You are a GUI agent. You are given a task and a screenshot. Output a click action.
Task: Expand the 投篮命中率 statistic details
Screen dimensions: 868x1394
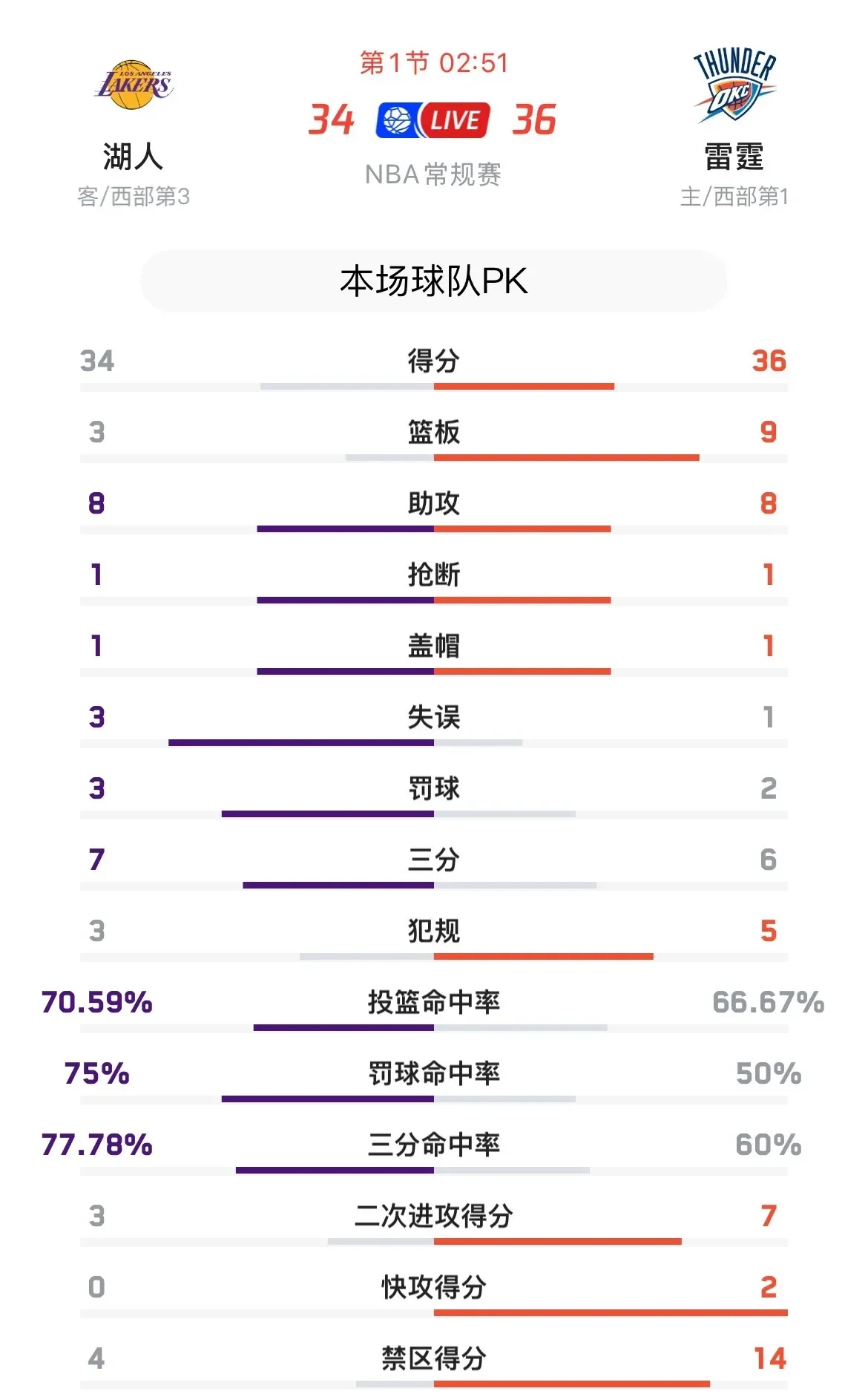pos(434,1002)
